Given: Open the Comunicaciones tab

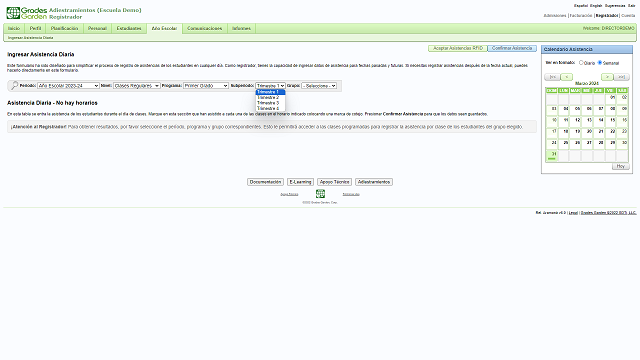Looking at the screenshot, I should point(204,28).
